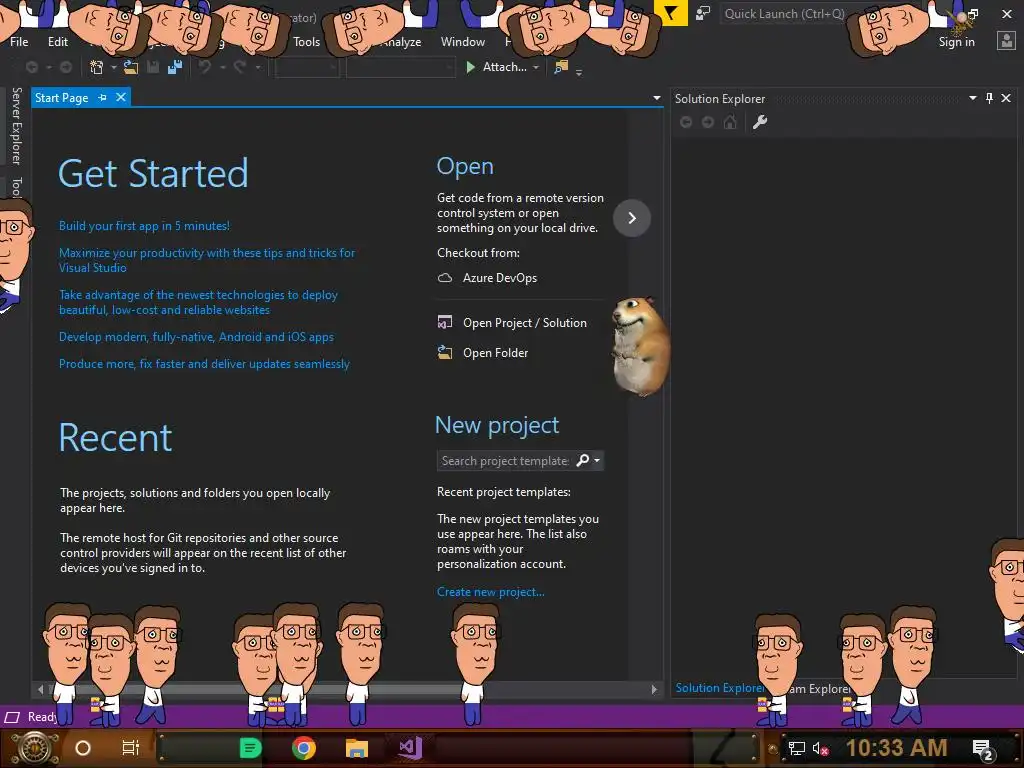Click the Find in Files toolbar icon
Viewport: 1024px width, 768px height.
pyautogui.click(x=561, y=67)
